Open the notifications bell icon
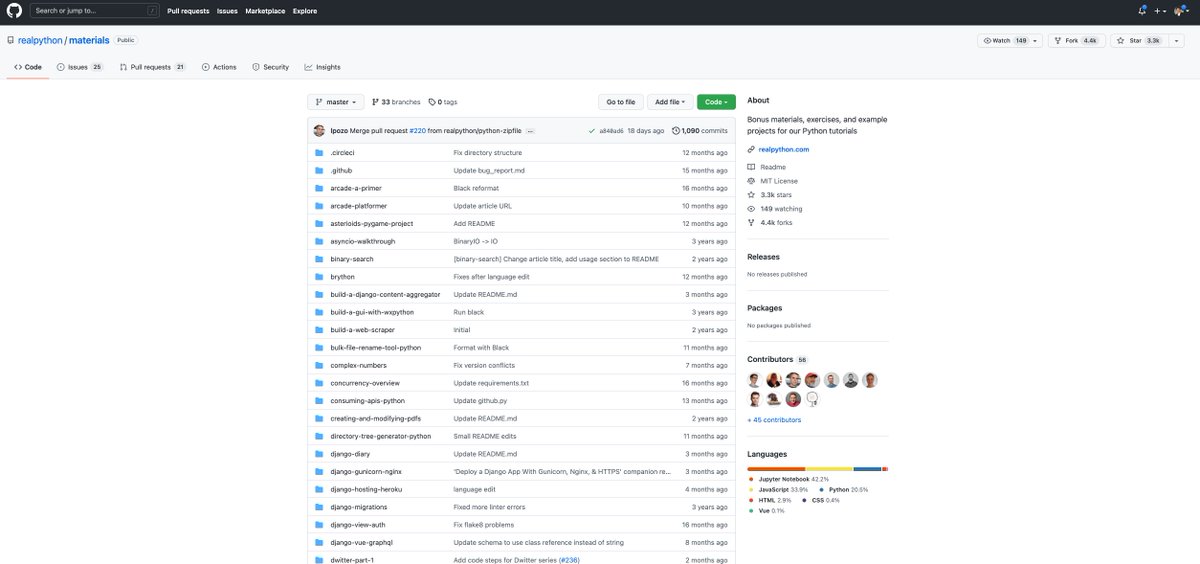The width and height of the screenshot is (1200, 564). (x=1142, y=11)
